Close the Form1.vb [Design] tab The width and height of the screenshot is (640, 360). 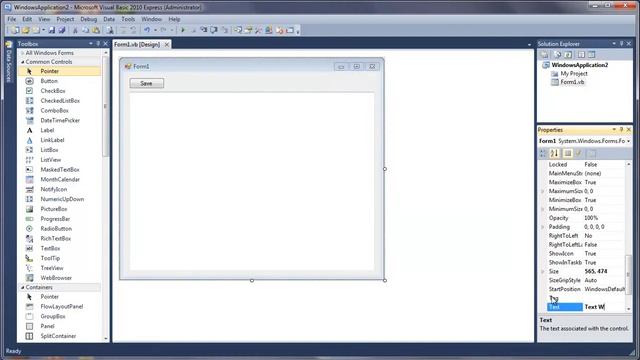click(167, 44)
